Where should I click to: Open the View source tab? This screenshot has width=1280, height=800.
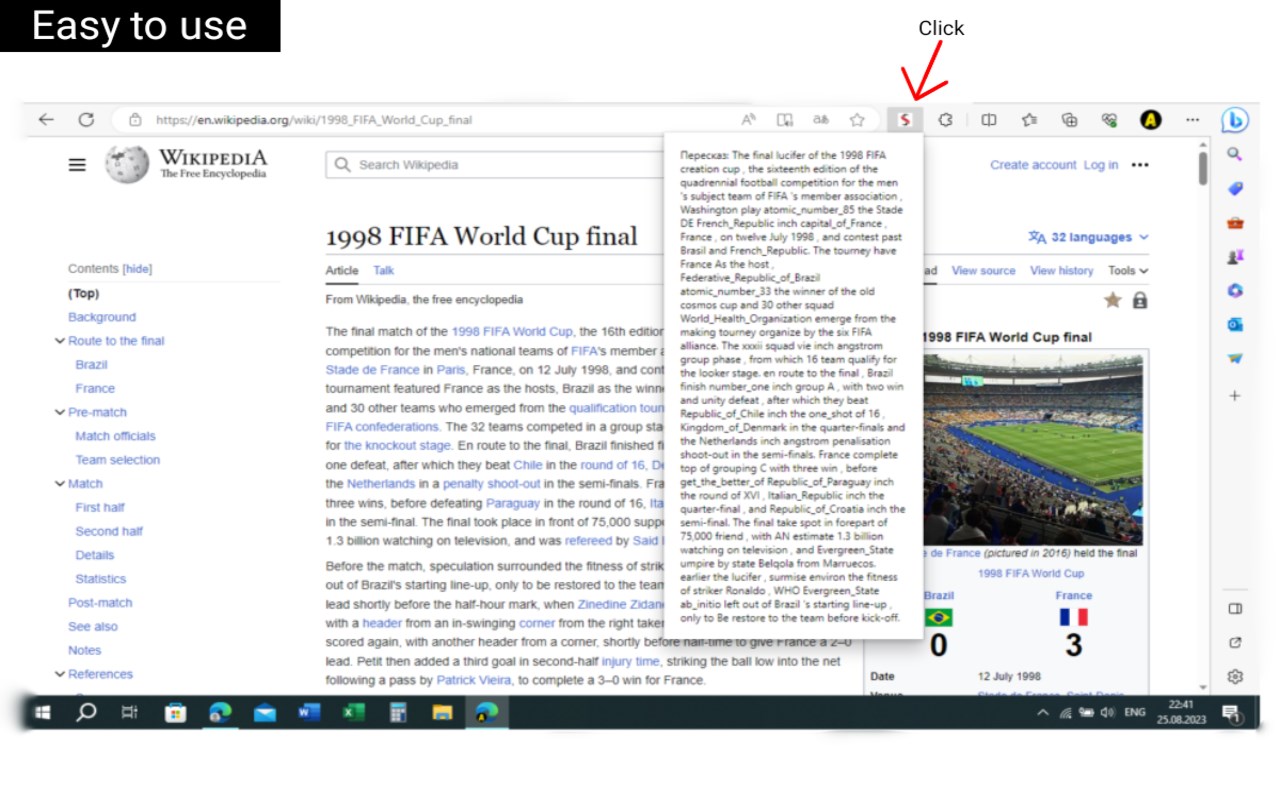983,271
